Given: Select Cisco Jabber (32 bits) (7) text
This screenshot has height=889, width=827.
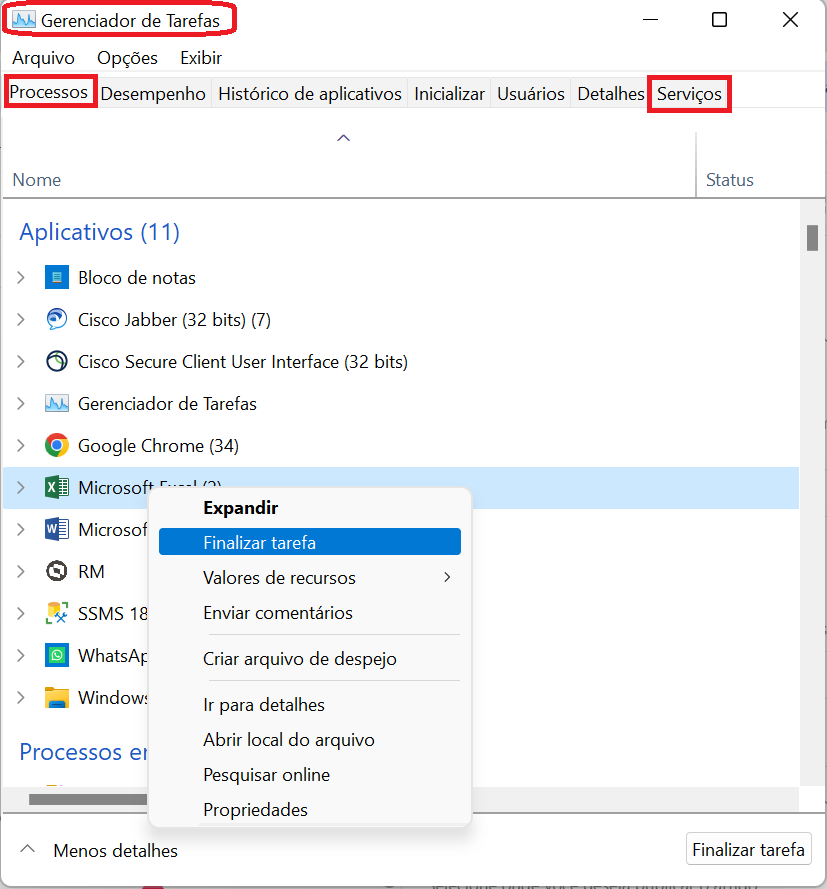Looking at the screenshot, I should (174, 320).
